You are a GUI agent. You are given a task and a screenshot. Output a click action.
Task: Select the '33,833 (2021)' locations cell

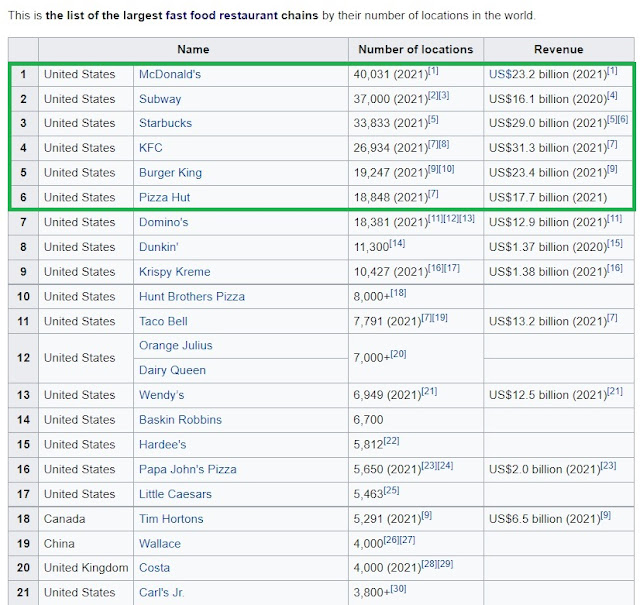[x=416, y=123]
